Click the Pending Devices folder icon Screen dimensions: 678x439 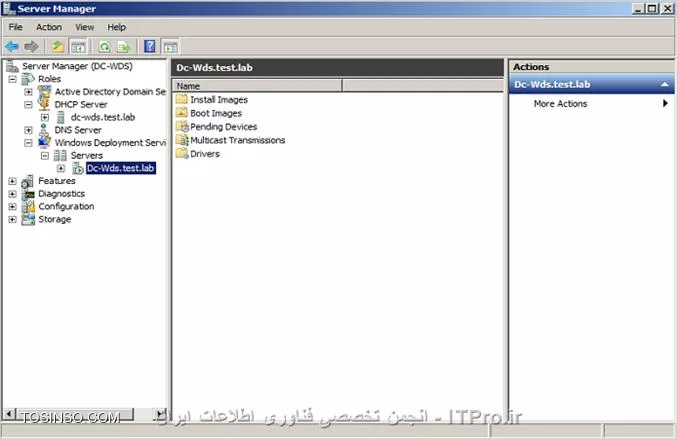182,127
